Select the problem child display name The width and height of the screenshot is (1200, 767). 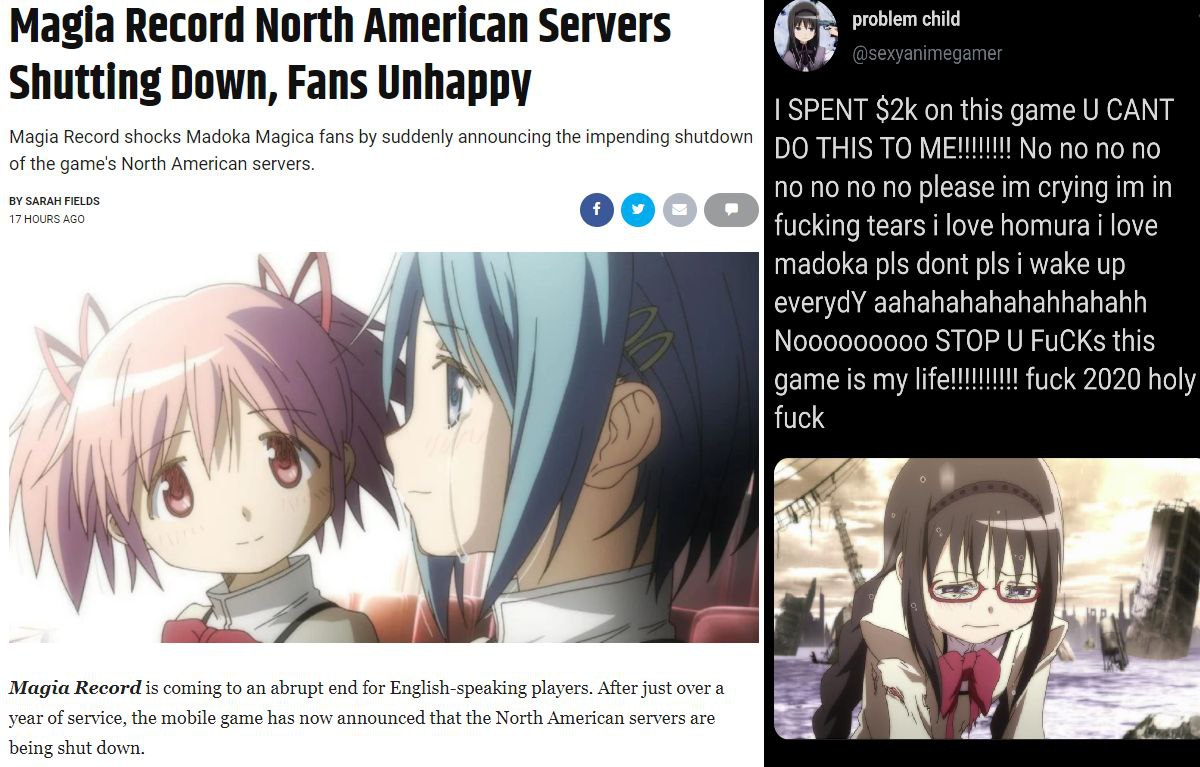(906, 19)
